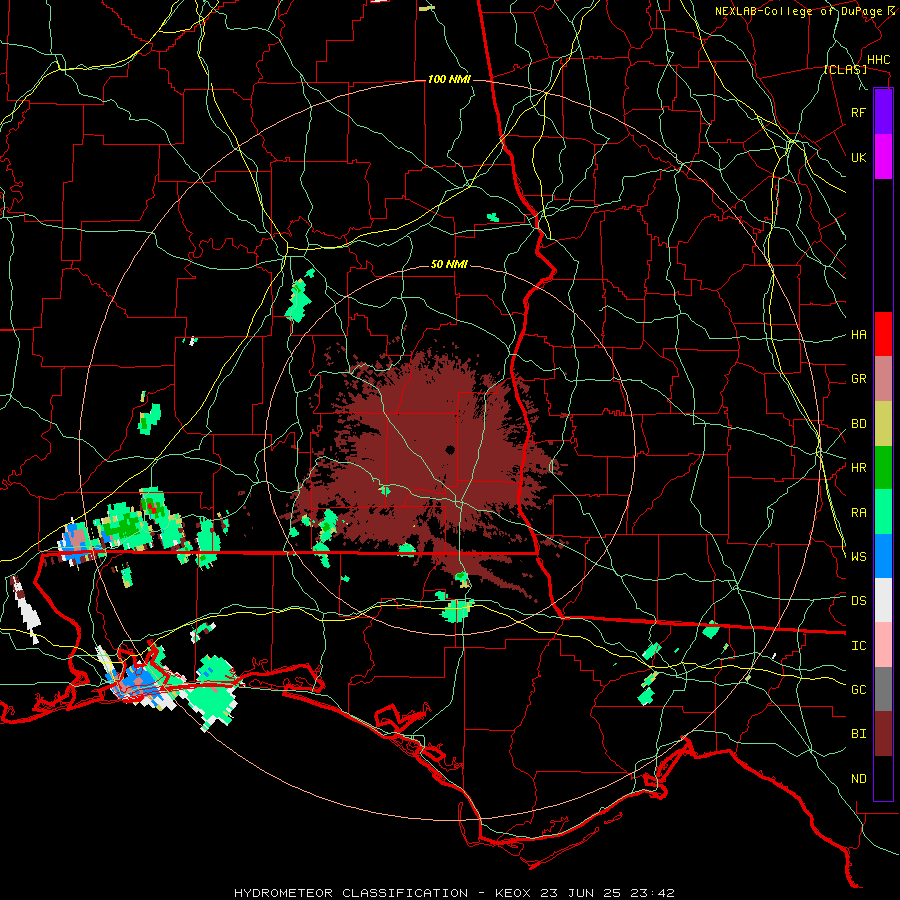Viewport: 900px width, 900px height.
Task: Click the DS legend label
Action: [858, 601]
